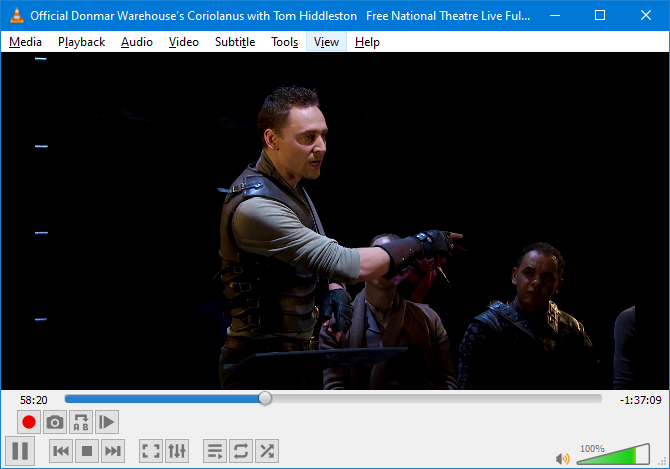Pause the video playback
The width and height of the screenshot is (670, 469).
tap(20, 451)
